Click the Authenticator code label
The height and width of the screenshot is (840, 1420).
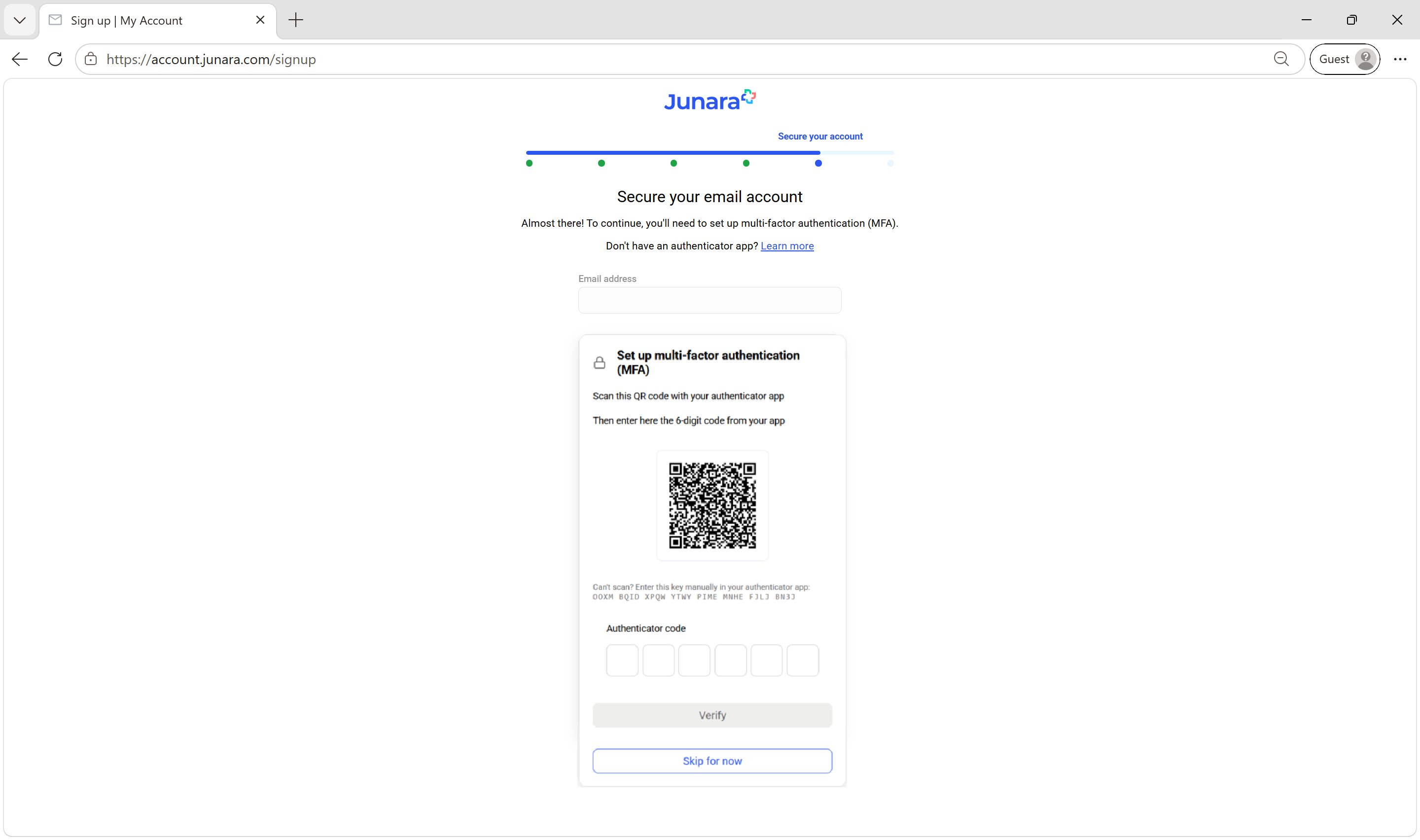click(x=646, y=629)
